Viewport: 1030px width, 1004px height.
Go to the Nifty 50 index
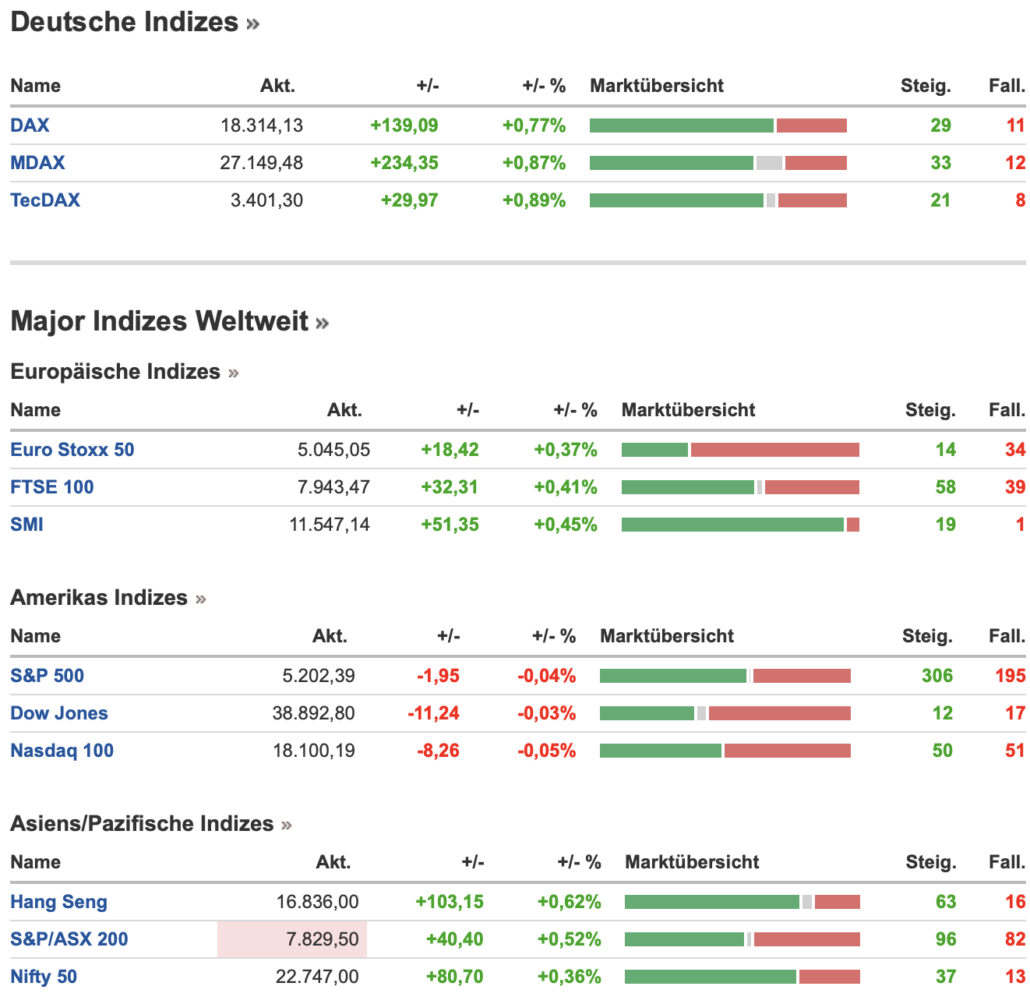pyautogui.click(x=43, y=976)
